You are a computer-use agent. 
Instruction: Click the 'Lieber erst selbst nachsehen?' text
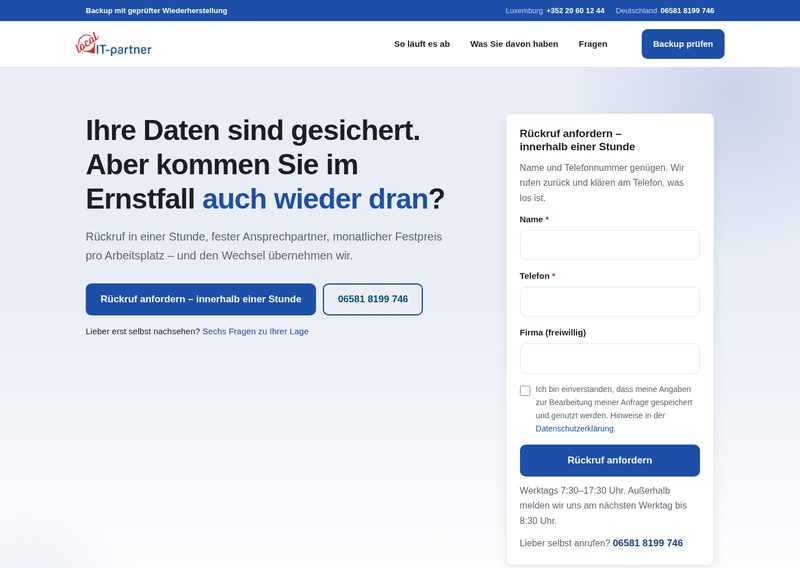click(x=142, y=331)
